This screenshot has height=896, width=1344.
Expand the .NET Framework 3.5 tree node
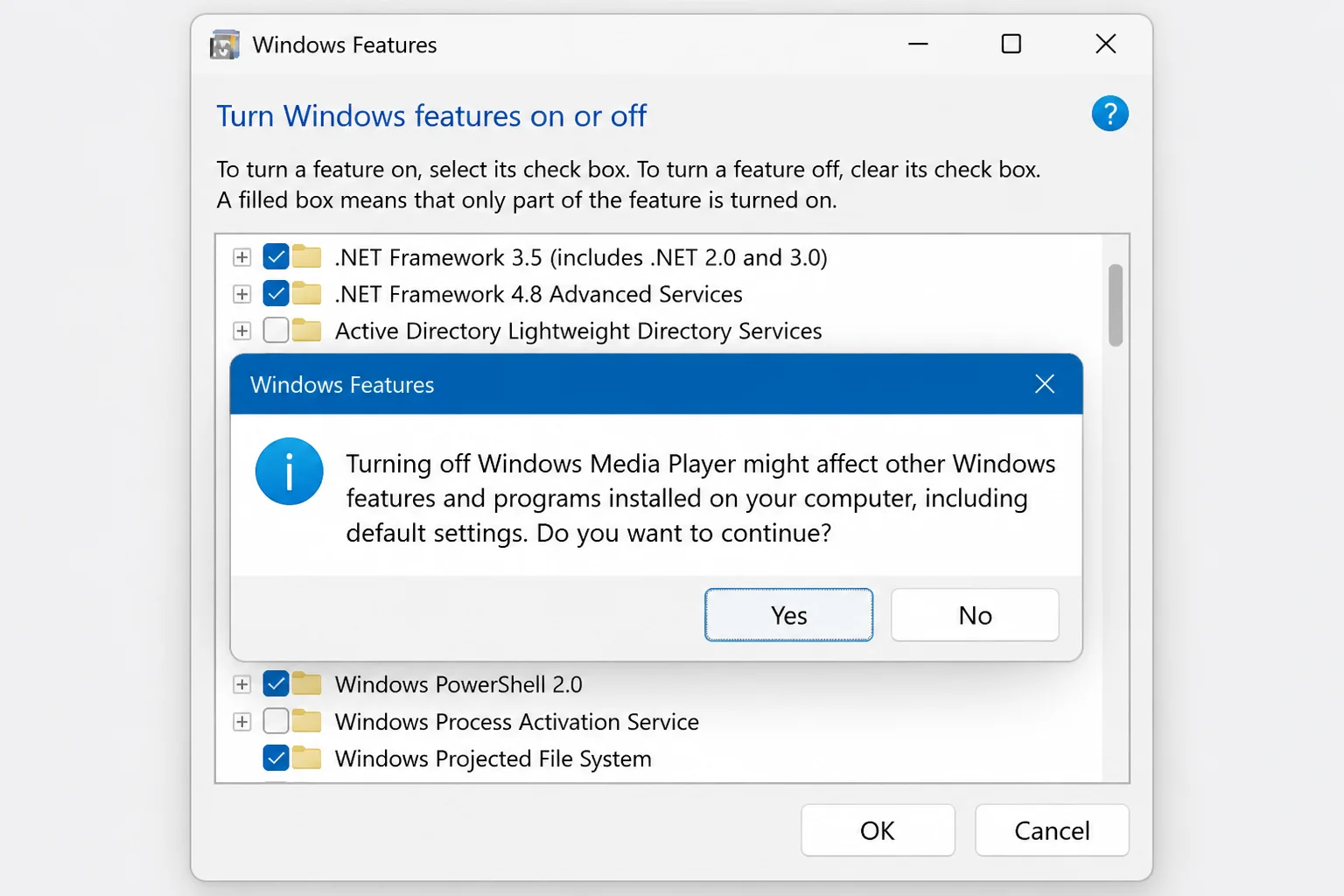[x=242, y=257]
